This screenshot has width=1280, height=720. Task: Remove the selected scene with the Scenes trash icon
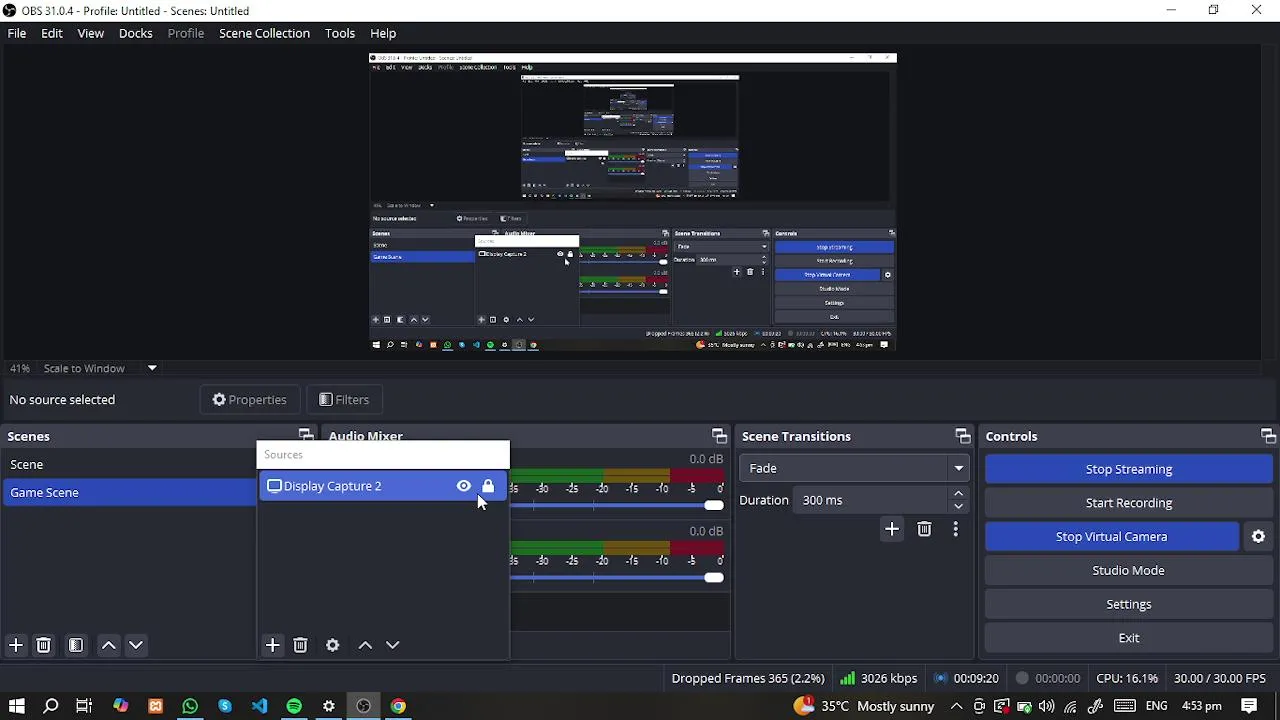point(43,645)
